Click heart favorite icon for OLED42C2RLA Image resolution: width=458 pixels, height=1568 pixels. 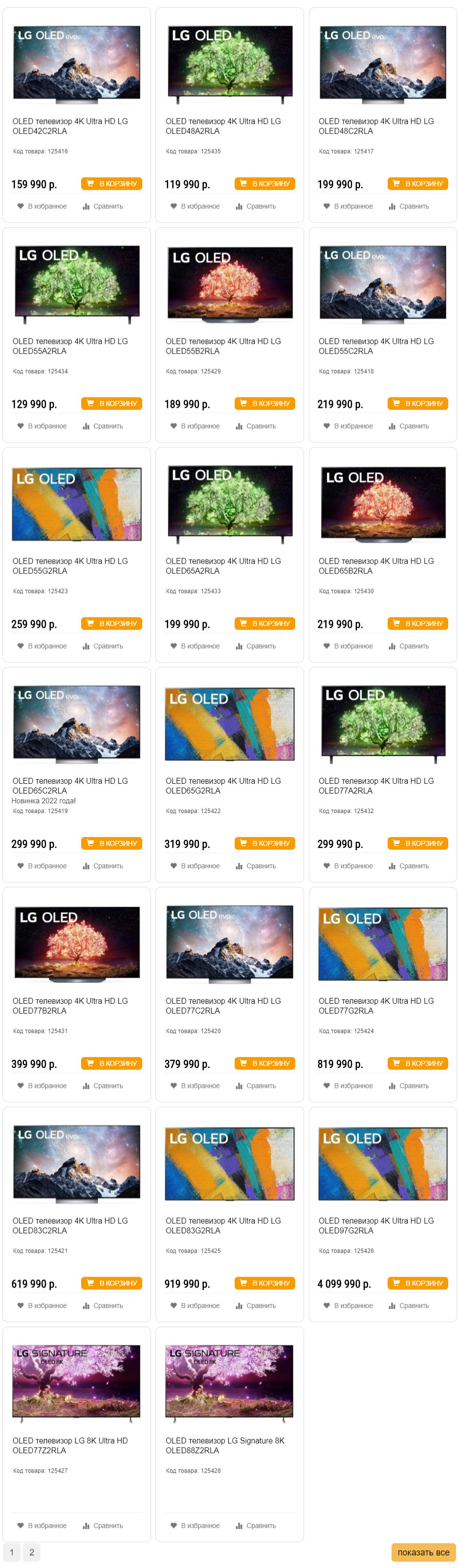point(21,206)
